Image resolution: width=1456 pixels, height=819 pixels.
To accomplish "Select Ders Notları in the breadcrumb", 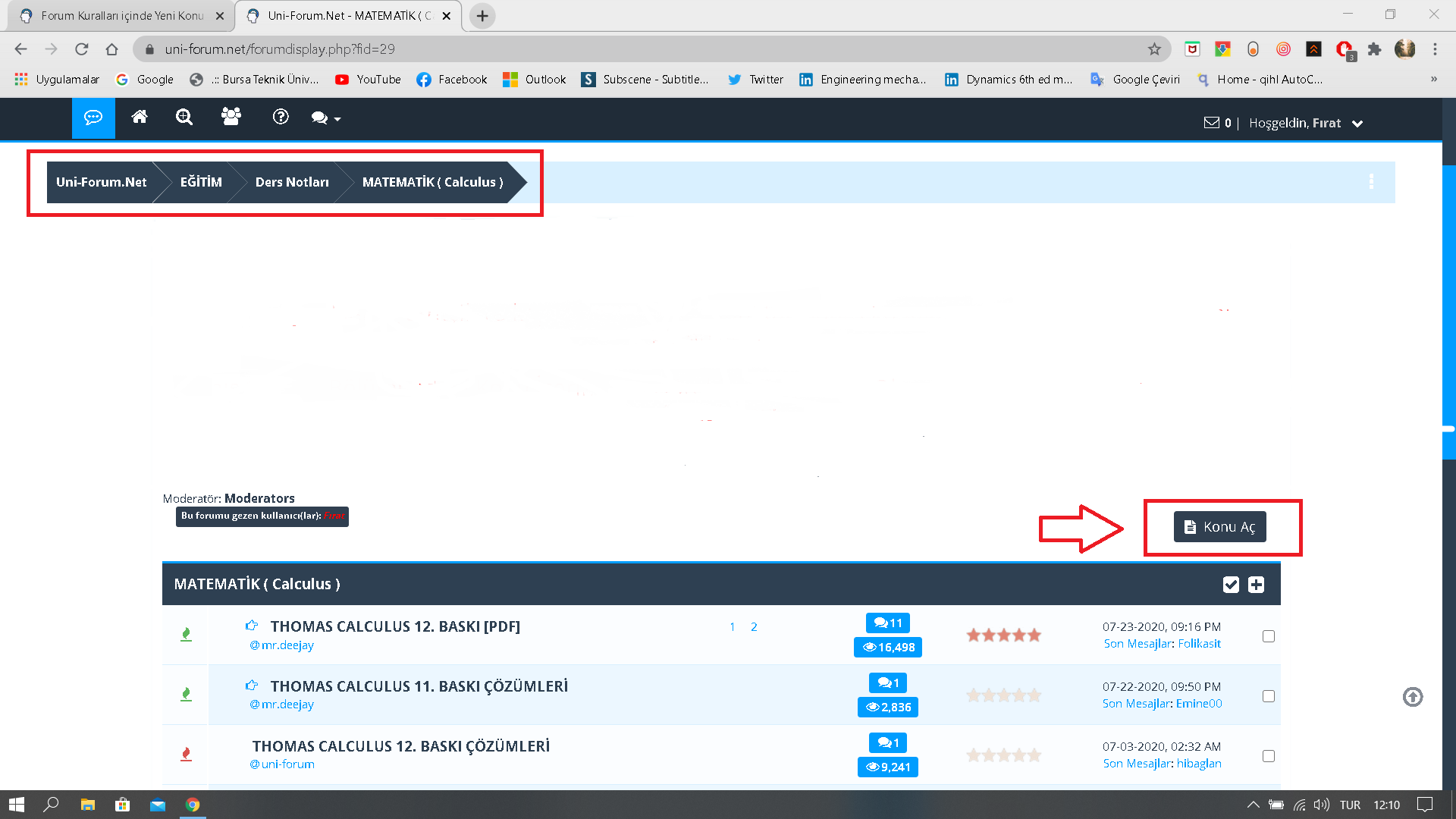I will 292,182.
